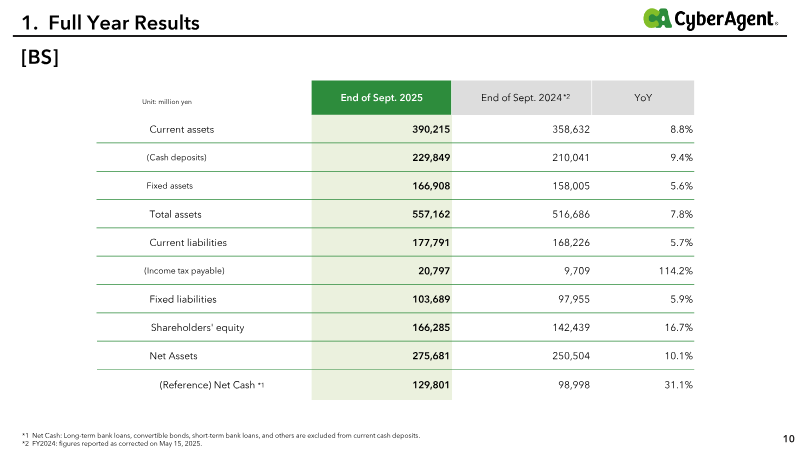Click the Current liabilities row label
This screenshot has width=800, height=450.
click(x=188, y=242)
